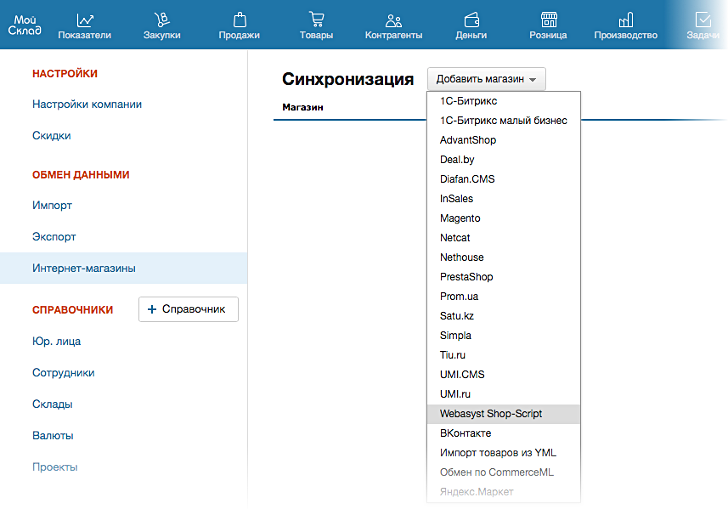
Task: Open Показатели chart icon
Action: (x=85, y=19)
